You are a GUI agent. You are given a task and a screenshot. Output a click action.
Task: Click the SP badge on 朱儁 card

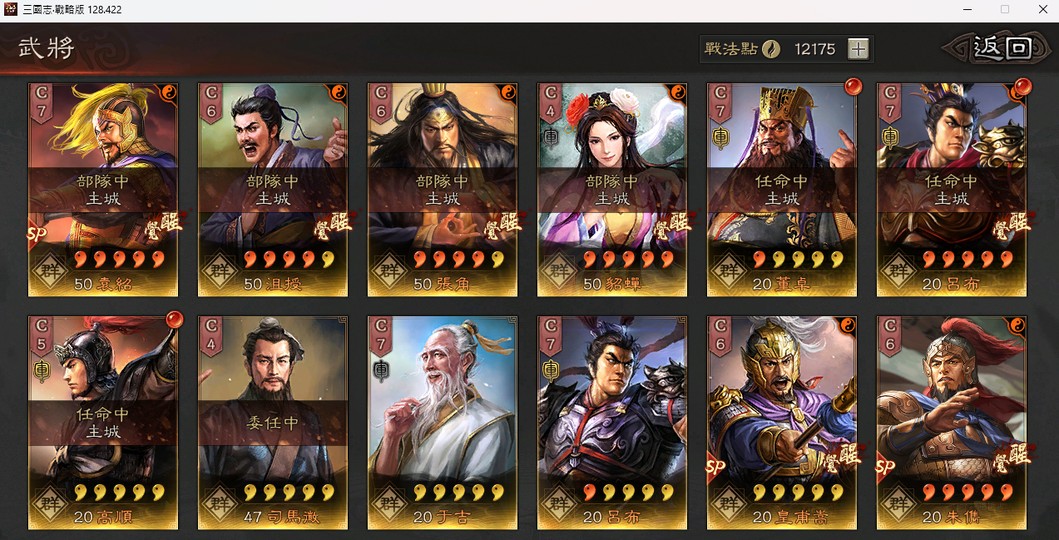pos(885,468)
